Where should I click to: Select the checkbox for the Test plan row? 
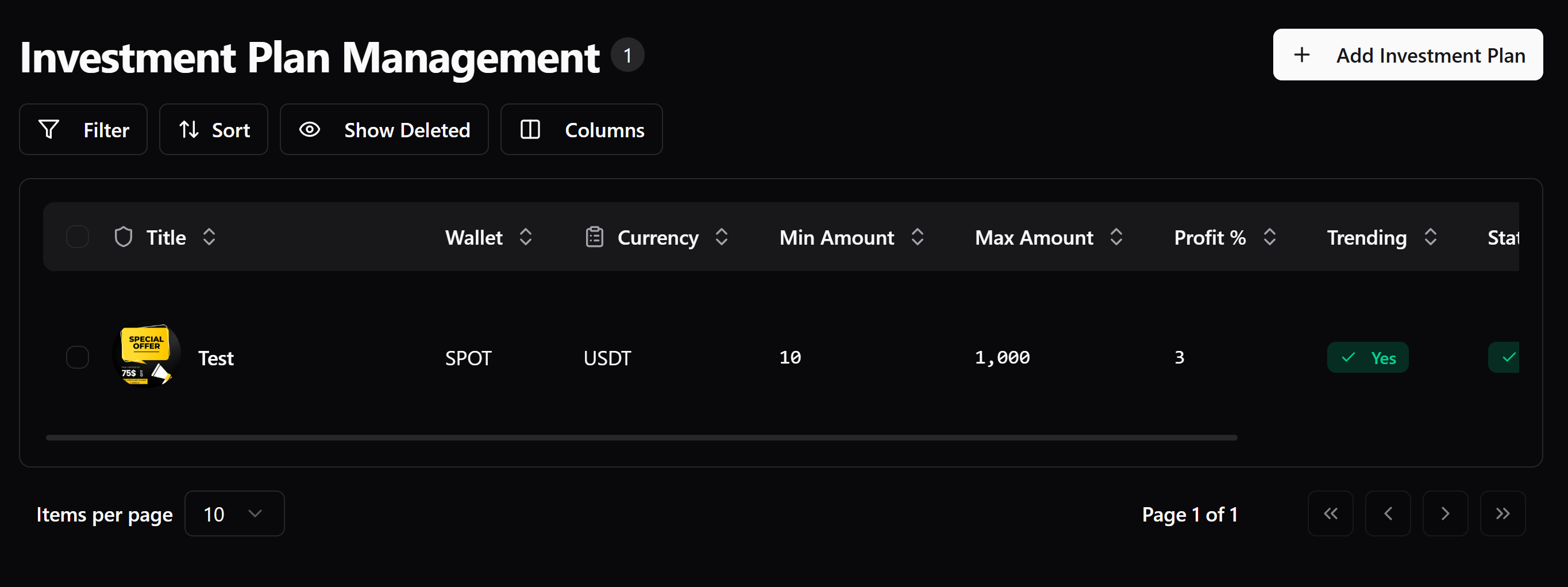pyautogui.click(x=78, y=358)
